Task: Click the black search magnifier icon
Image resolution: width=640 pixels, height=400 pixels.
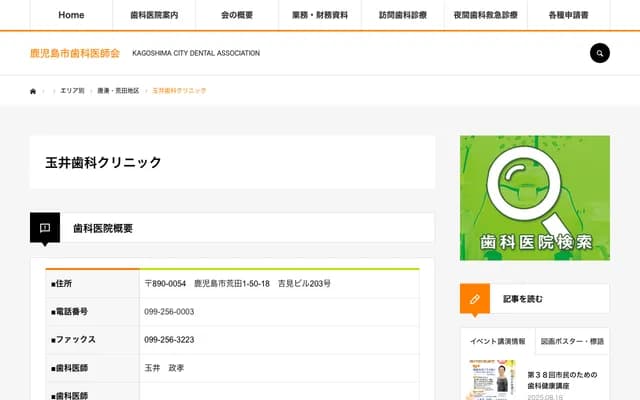Action: coord(600,53)
